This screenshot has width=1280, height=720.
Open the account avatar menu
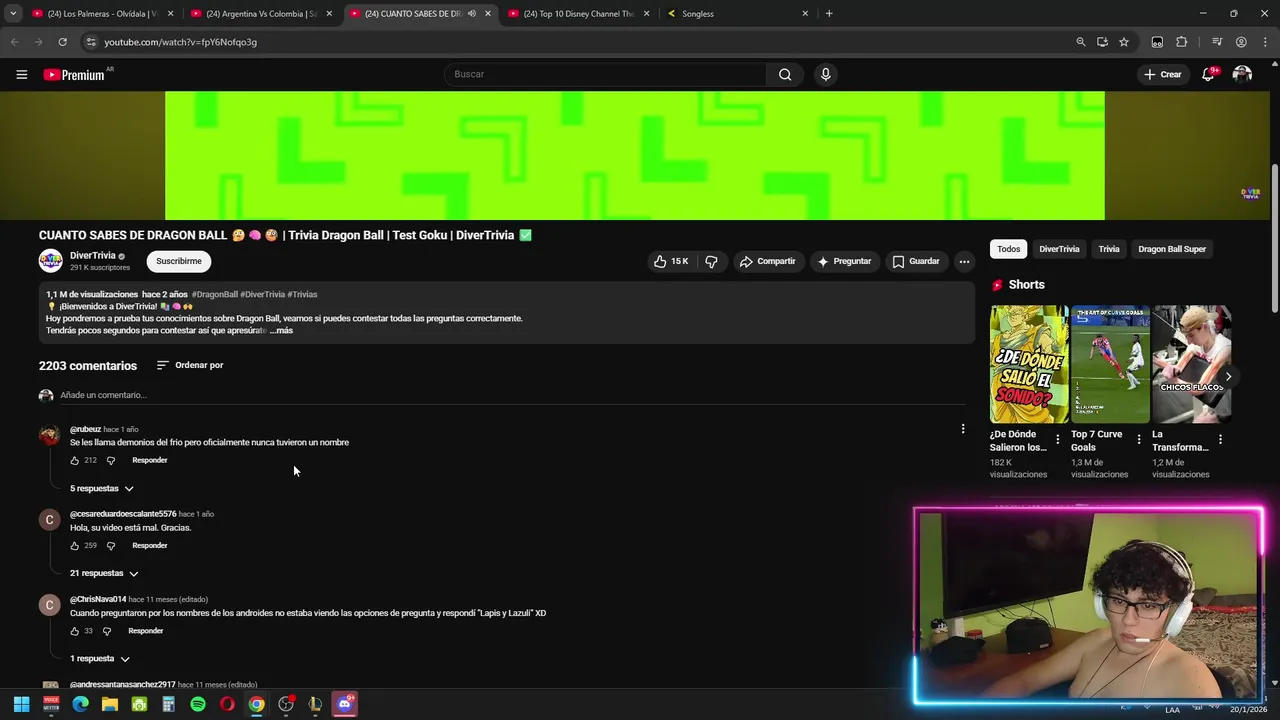pyautogui.click(x=1242, y=74)
